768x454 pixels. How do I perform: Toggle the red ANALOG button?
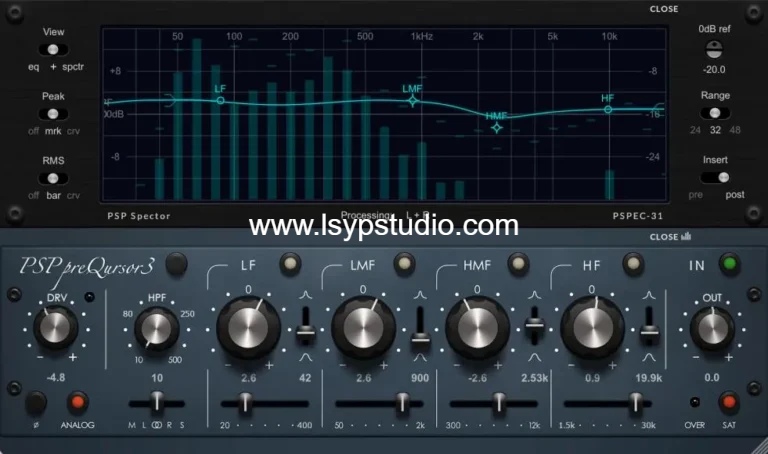pos(77,403)
